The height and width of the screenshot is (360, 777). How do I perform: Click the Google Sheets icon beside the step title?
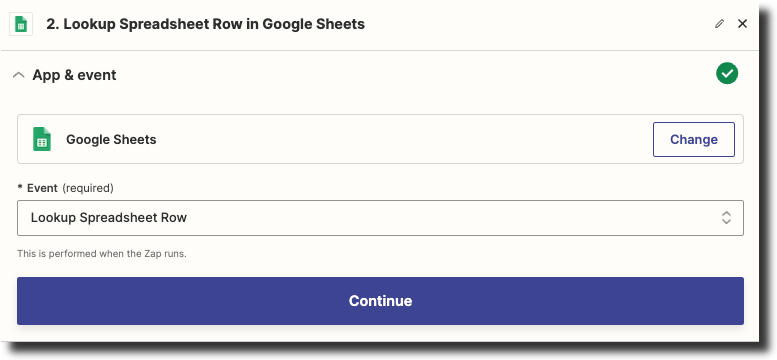pos(21,24)
